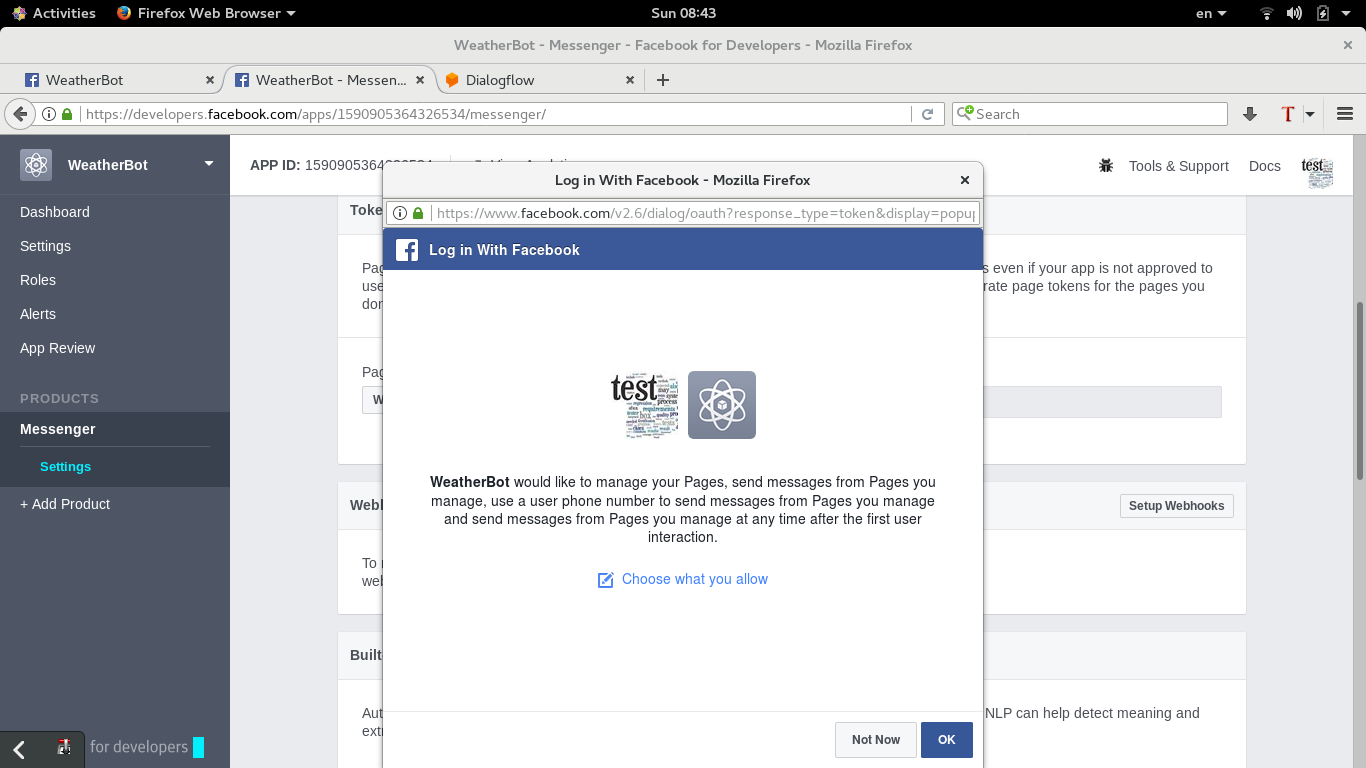Viewport: 1366px width, 768px height.
Task: Click main window green padlock
Action: 67,114
